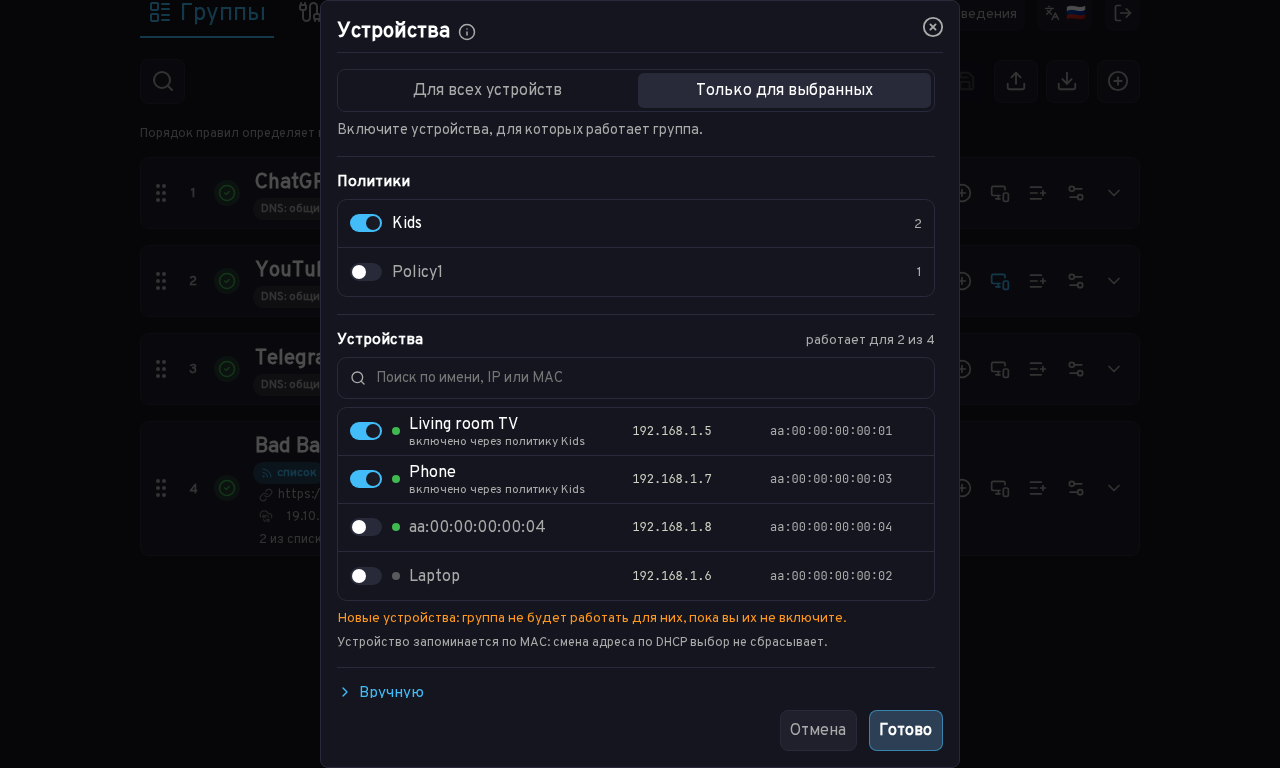Click the sliders settings icon in the ChatGPT row

point(1076,193)
